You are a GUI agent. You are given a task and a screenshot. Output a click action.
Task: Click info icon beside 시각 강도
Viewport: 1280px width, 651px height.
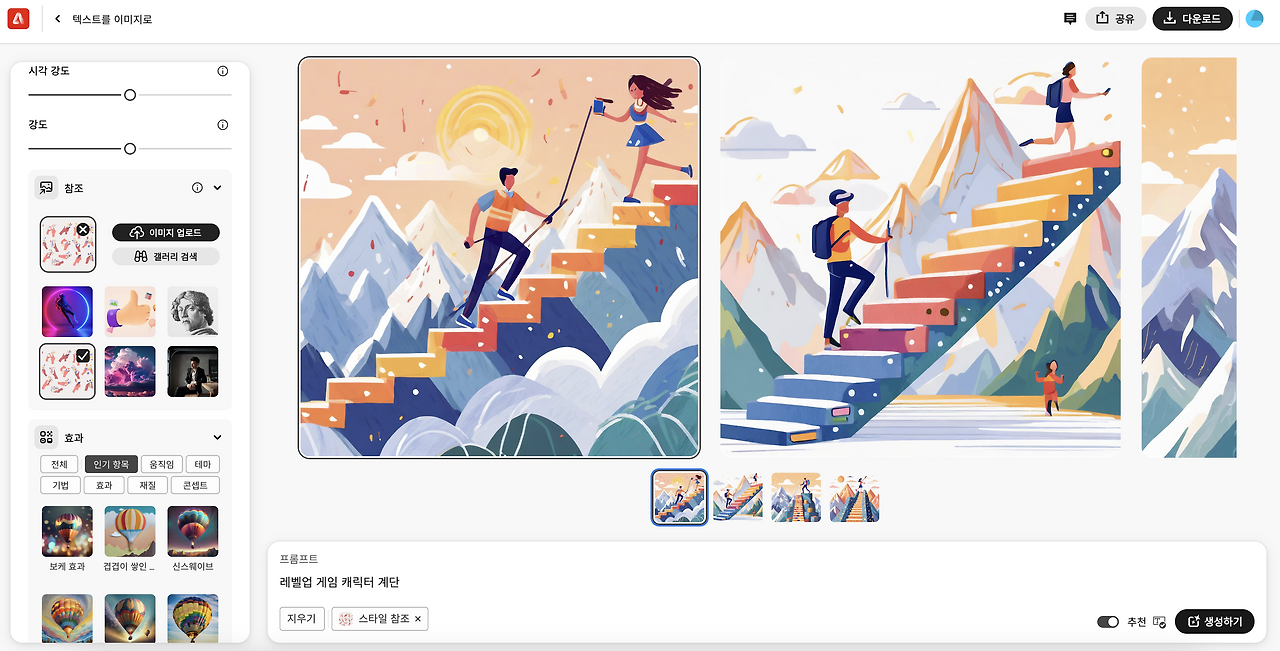point(223,71)
